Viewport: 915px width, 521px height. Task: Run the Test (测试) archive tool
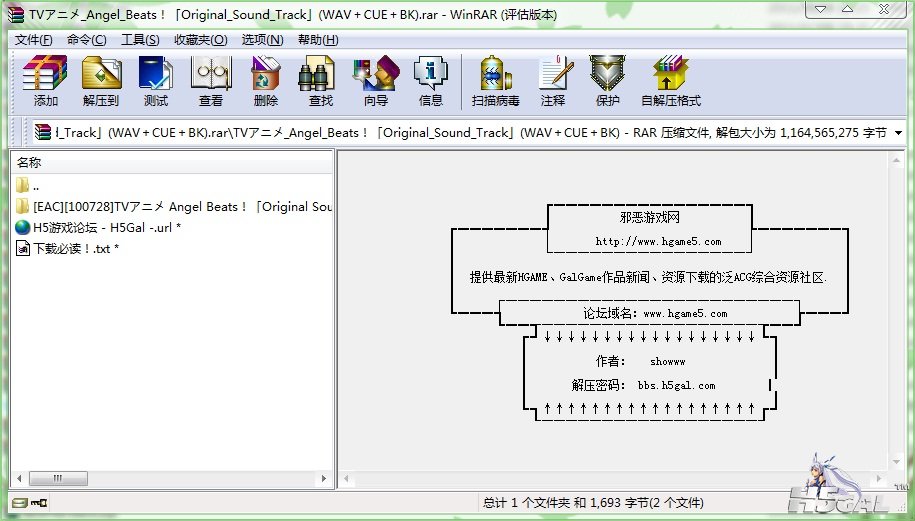pyautogui.click(x=156, y=81)
